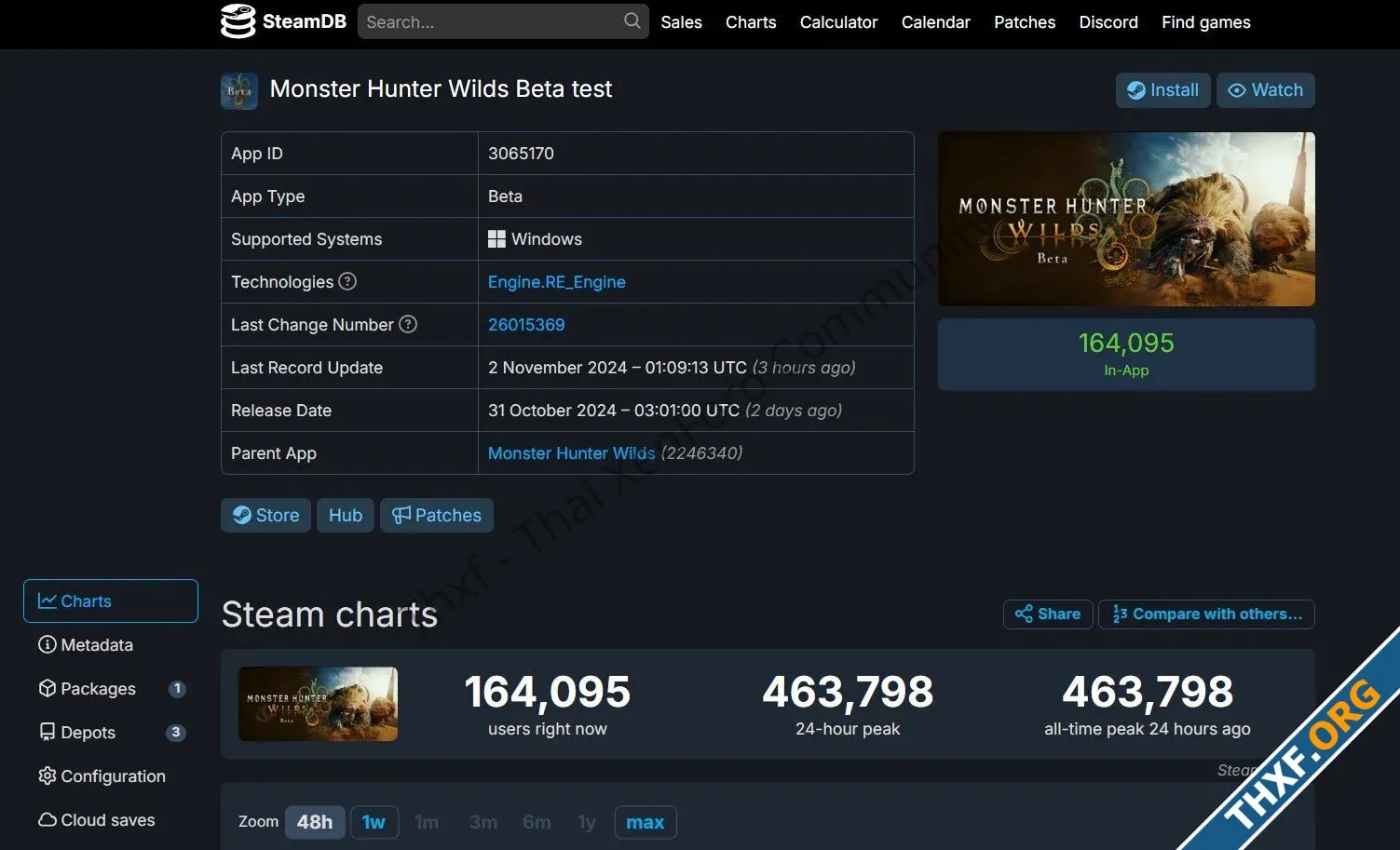The height and width of the screenshot is (850, 1400).
Task: Open the Patches button below table
Action: (x=437, y=516)
